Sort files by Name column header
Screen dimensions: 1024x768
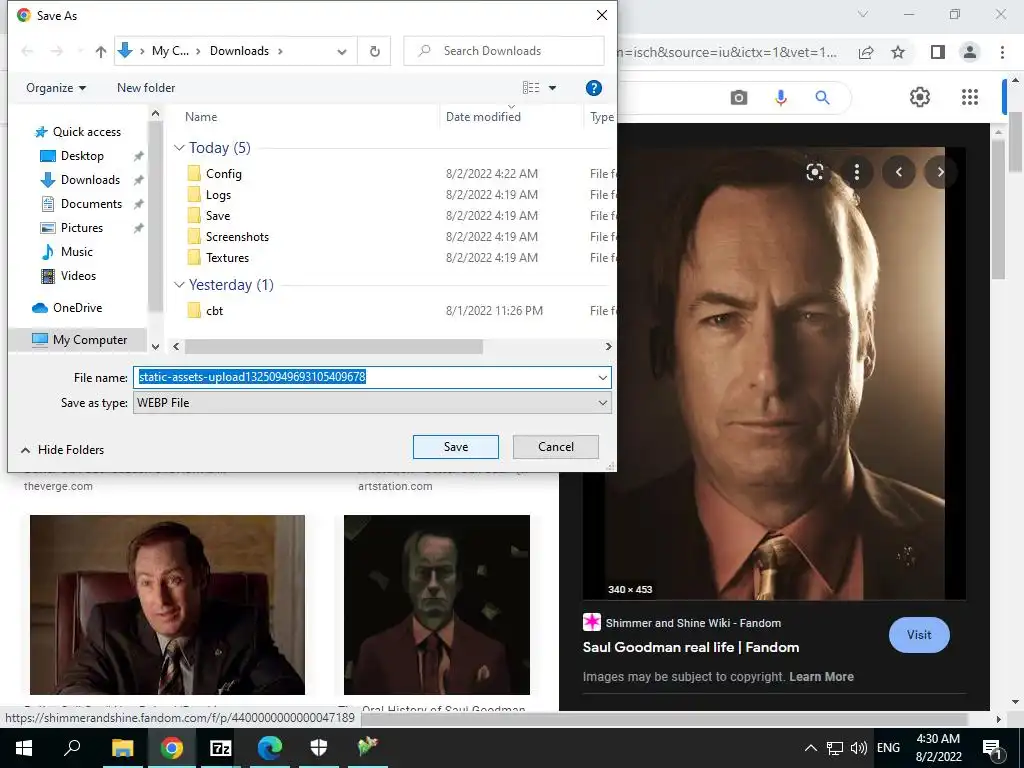coord(200,117)
